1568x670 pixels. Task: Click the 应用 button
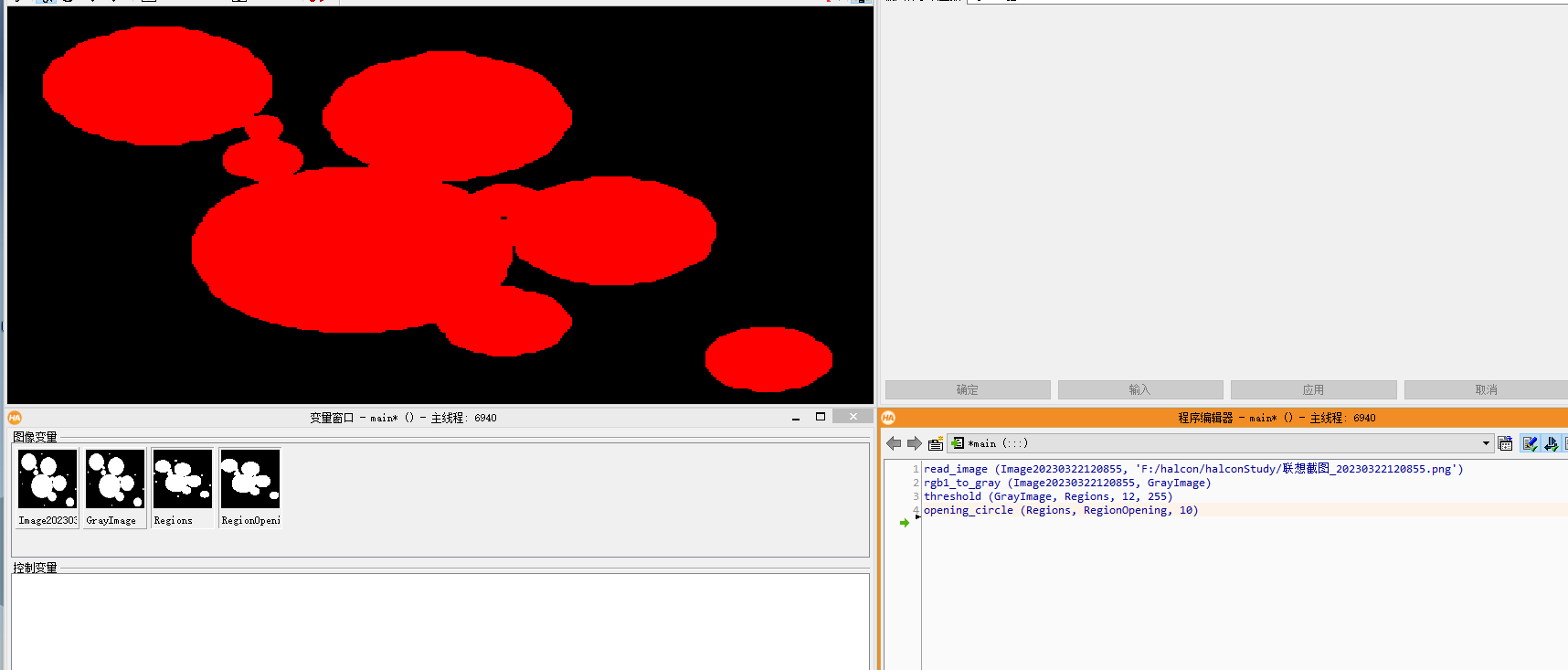pos(1313,389)
